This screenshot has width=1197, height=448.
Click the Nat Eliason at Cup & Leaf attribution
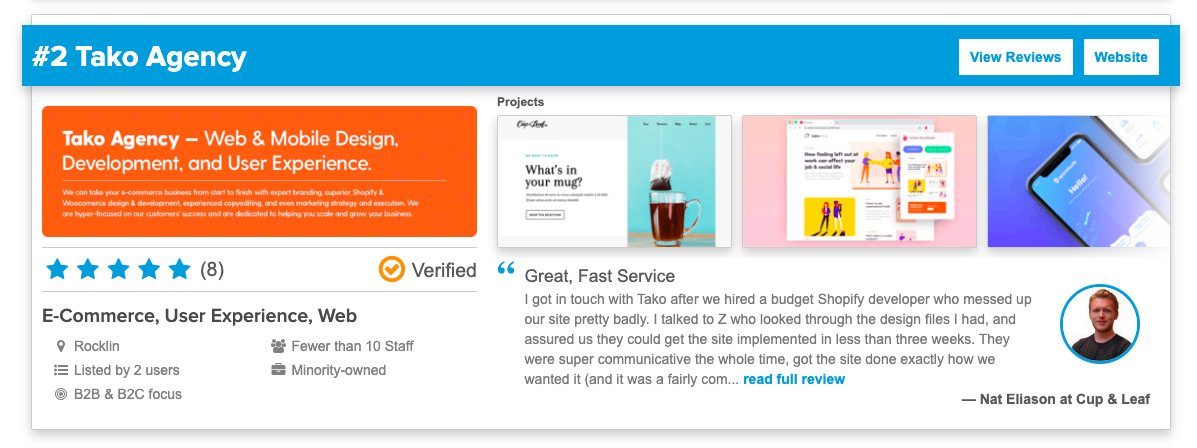[1056, 399]
